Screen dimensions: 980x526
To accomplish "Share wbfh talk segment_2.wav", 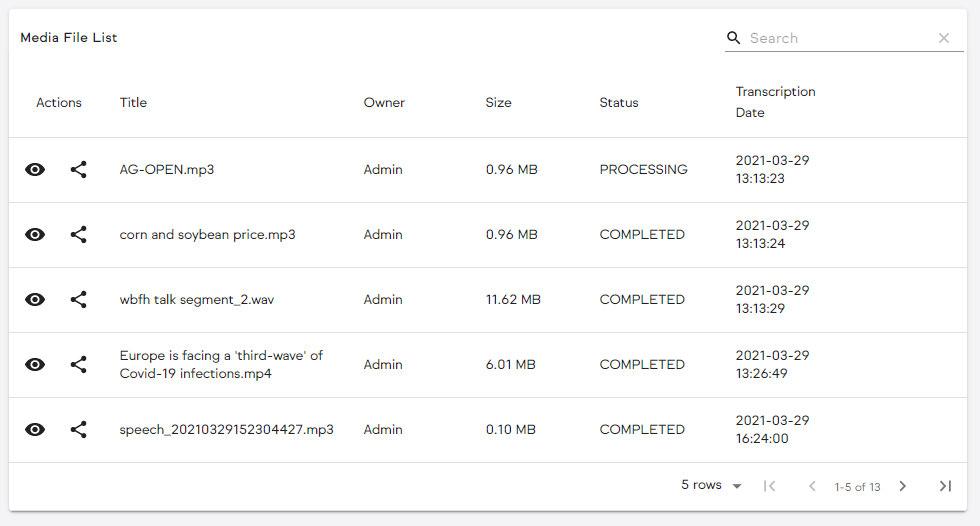I will (78, 299).
